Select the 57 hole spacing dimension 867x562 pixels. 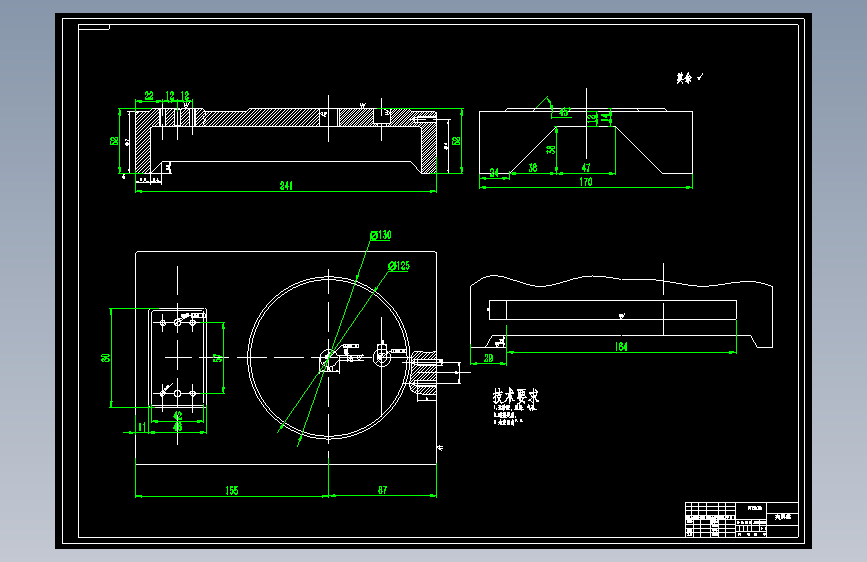click(x=218, y=358)
